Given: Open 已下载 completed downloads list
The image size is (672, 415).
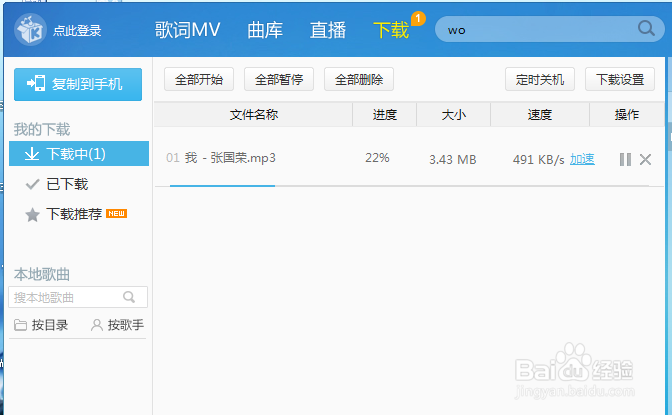Looking at the screenshot, I should click(x=67, y=184).
